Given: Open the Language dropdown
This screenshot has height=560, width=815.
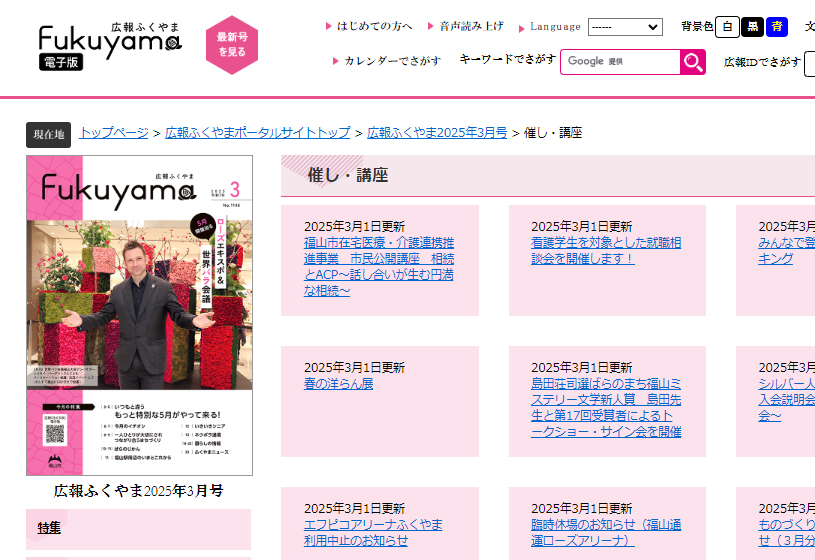Looking at the screenshot, I should 625,27.
